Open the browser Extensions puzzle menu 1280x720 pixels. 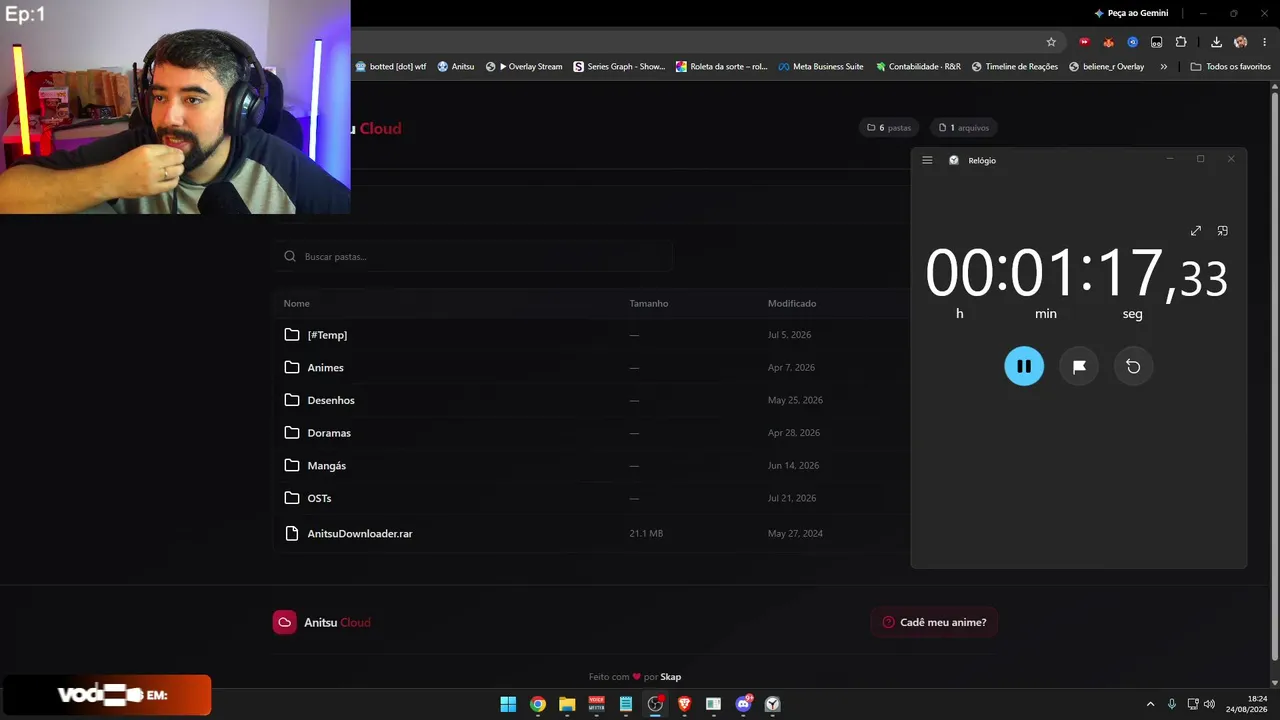pos(1181,42)
